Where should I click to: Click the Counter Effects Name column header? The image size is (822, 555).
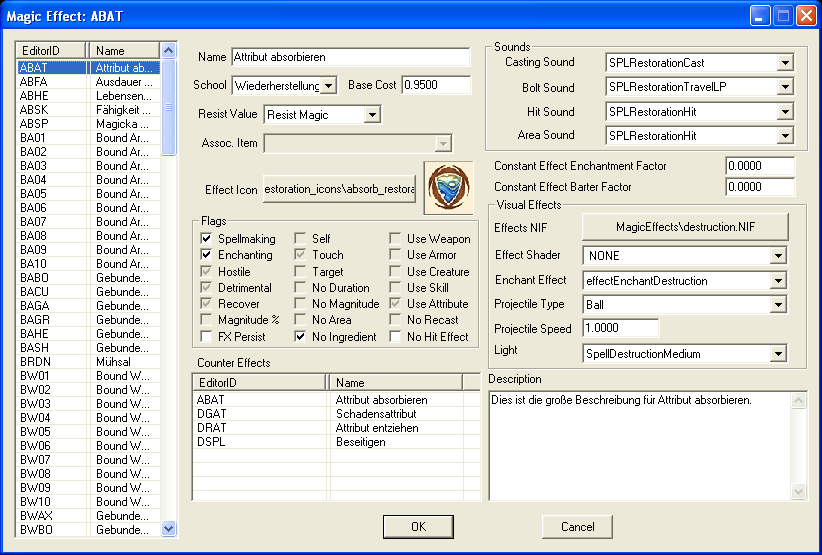coord(396,383)
